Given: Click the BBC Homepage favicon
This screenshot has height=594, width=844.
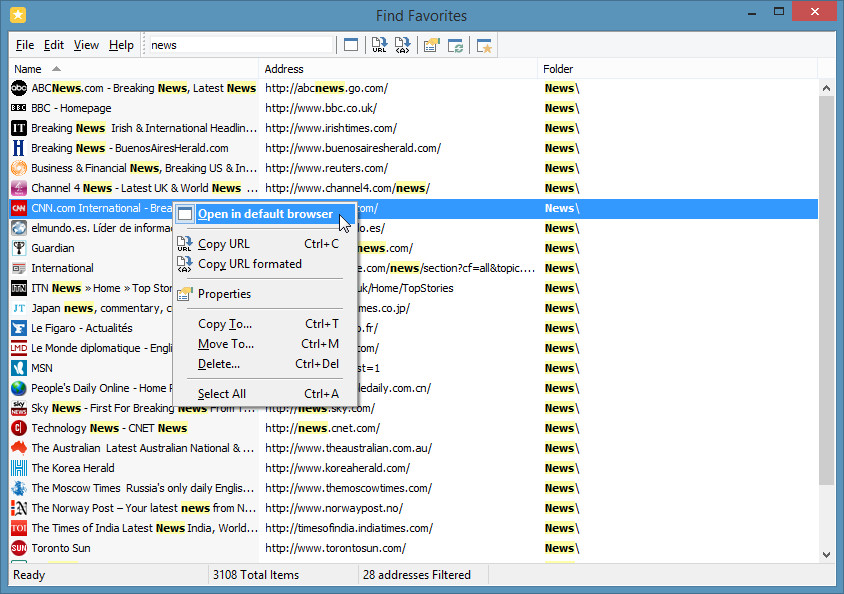Looking at the screenshot, I should (x=19, y=108).
